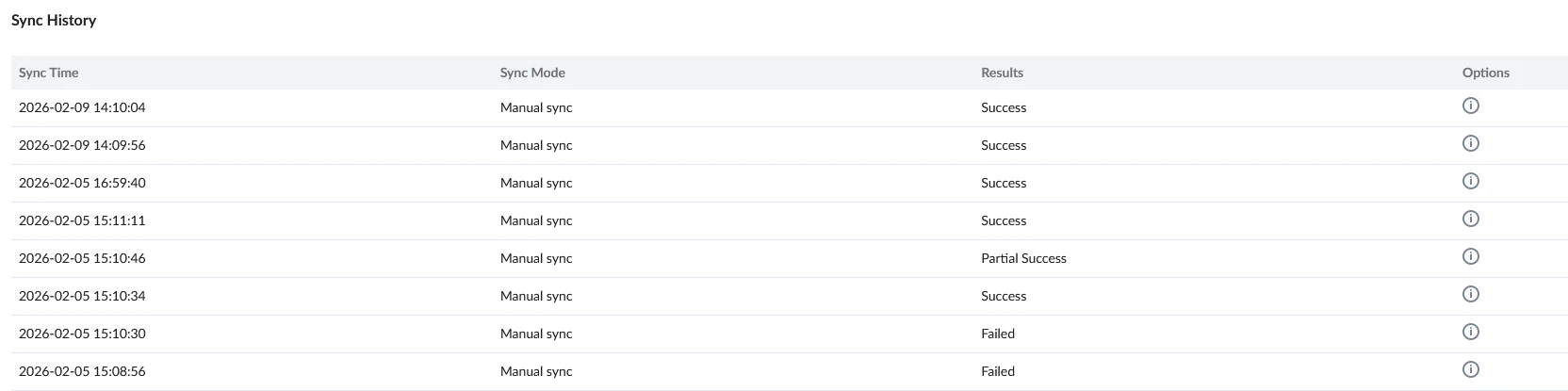The width and height of the screenshot is (1568, 391).
Task: Select timestamp 2026-02-09 14:10:04
Action: pyautogui.click(x=82, y=107)
